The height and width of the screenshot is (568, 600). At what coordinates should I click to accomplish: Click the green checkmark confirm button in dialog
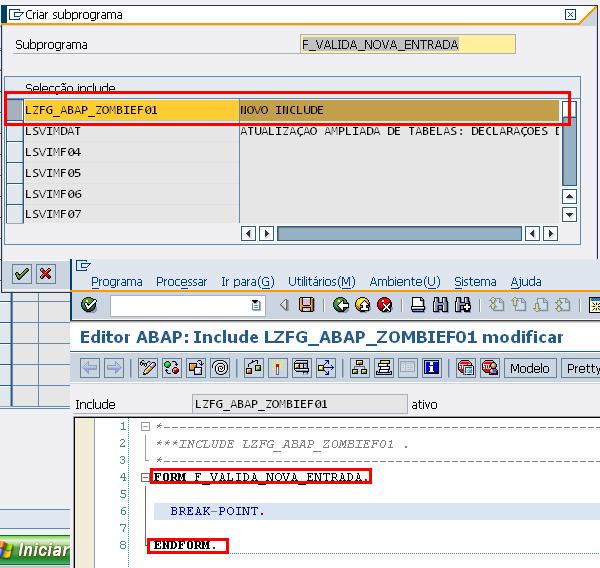point(22,273)
